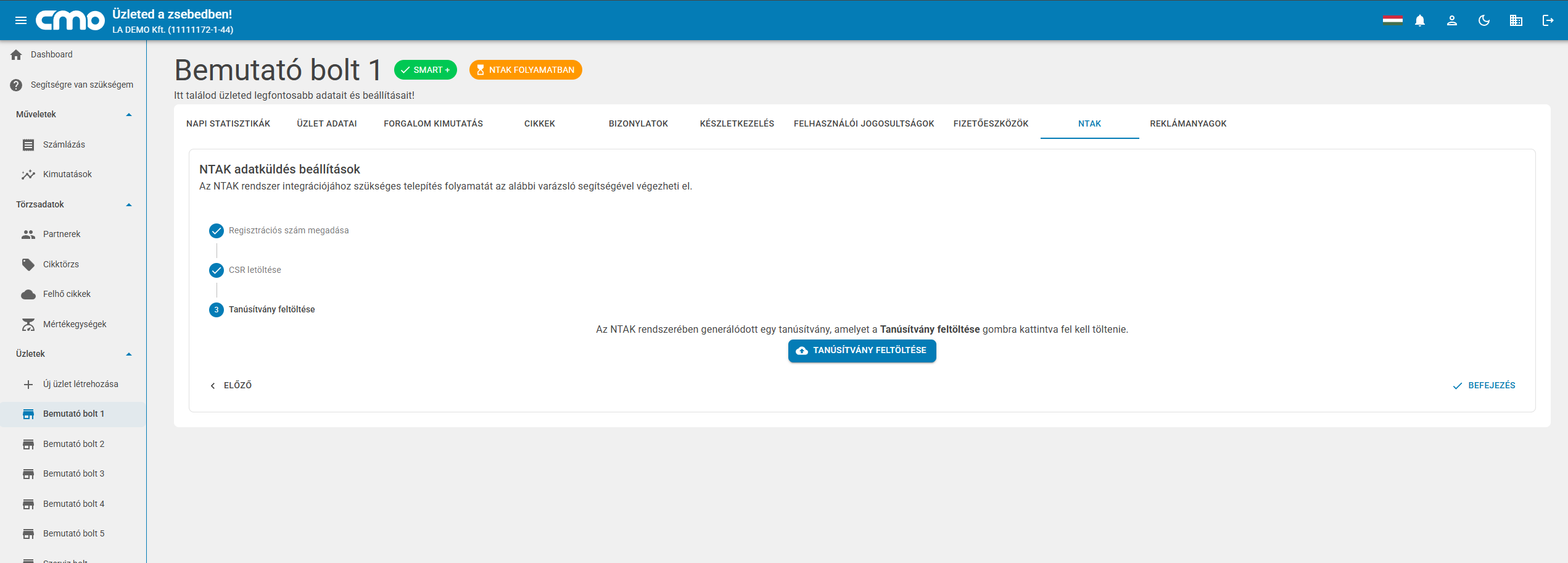The image size is (1568, 563).
Task: Log out using the exit icon
Action: tap(1548, 20)
